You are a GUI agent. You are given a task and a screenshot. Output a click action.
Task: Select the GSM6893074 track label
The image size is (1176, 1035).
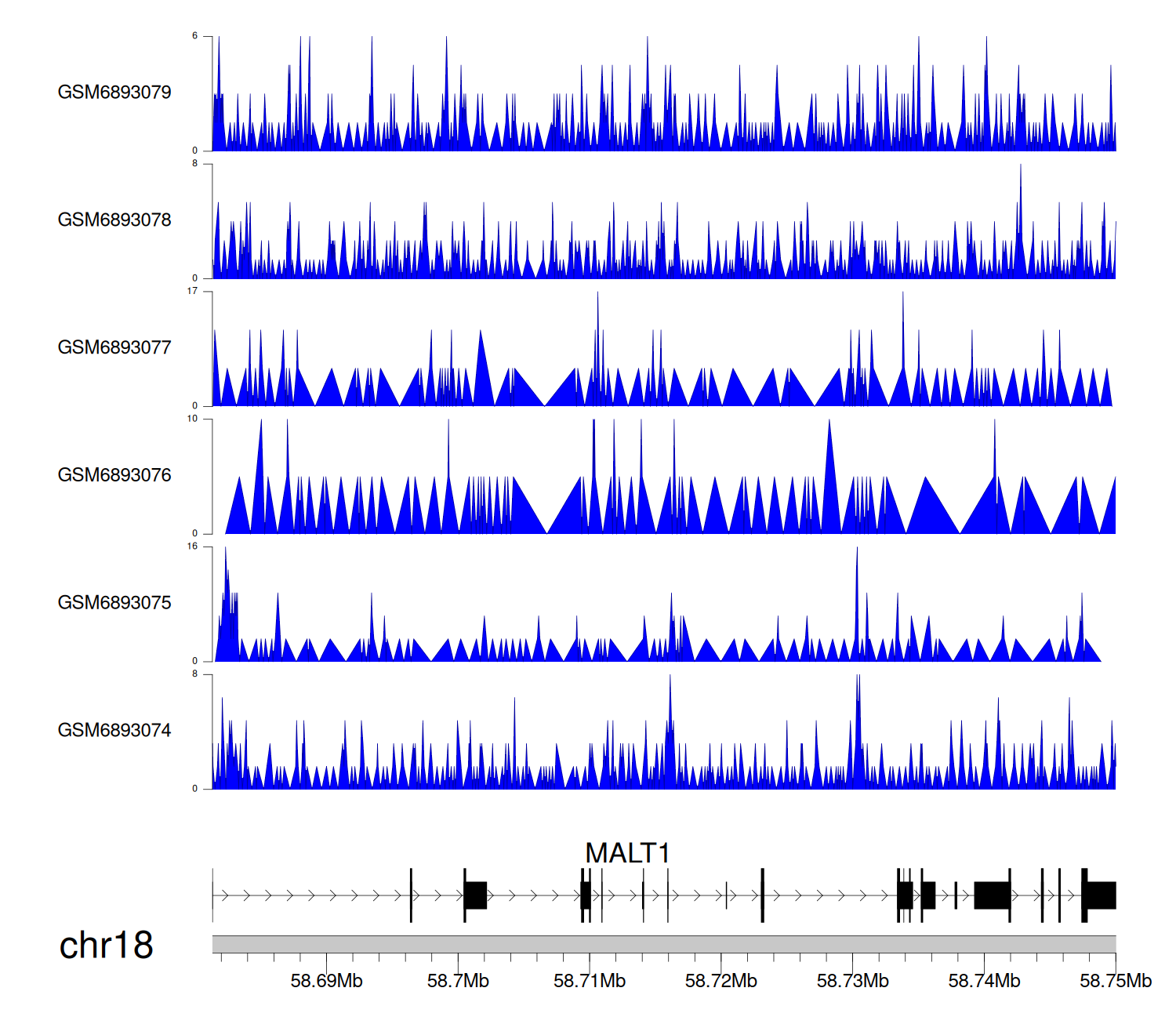[x=114, y=731]
